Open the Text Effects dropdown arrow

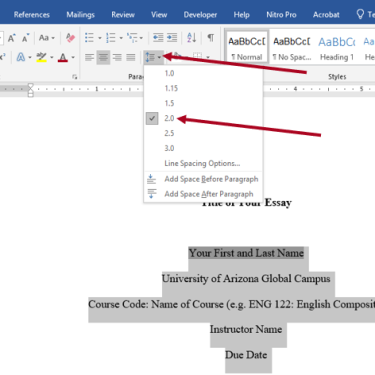click(x=30, y=58)
